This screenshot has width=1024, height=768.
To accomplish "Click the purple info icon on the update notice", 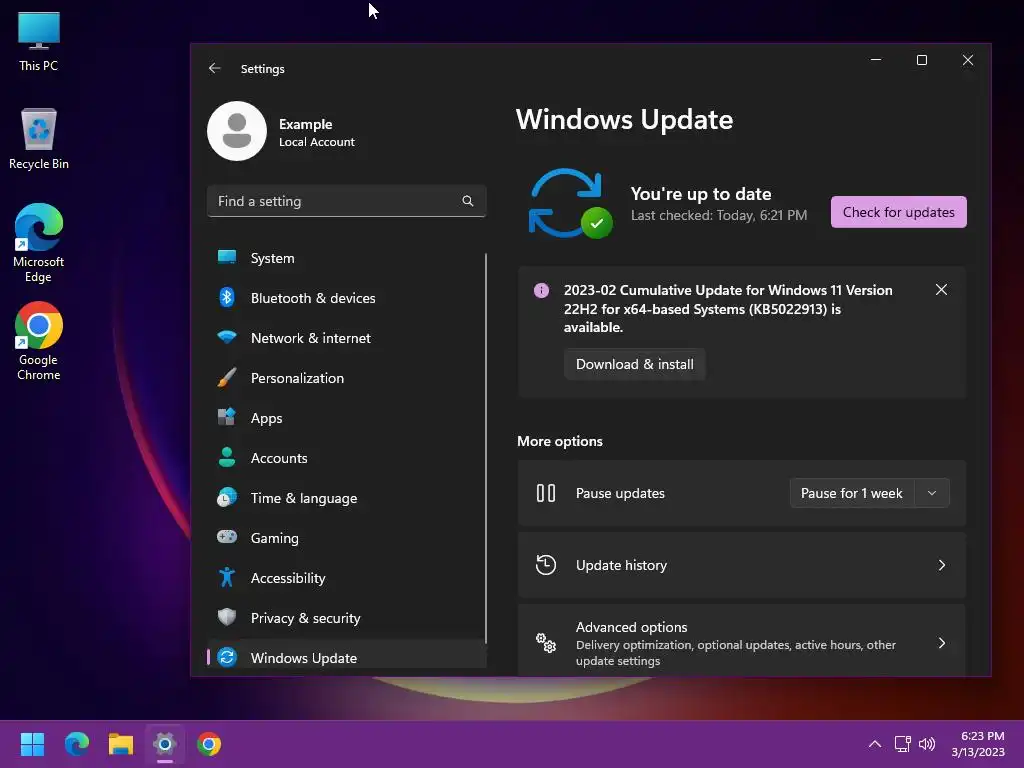I will click(x=541, y=290).
